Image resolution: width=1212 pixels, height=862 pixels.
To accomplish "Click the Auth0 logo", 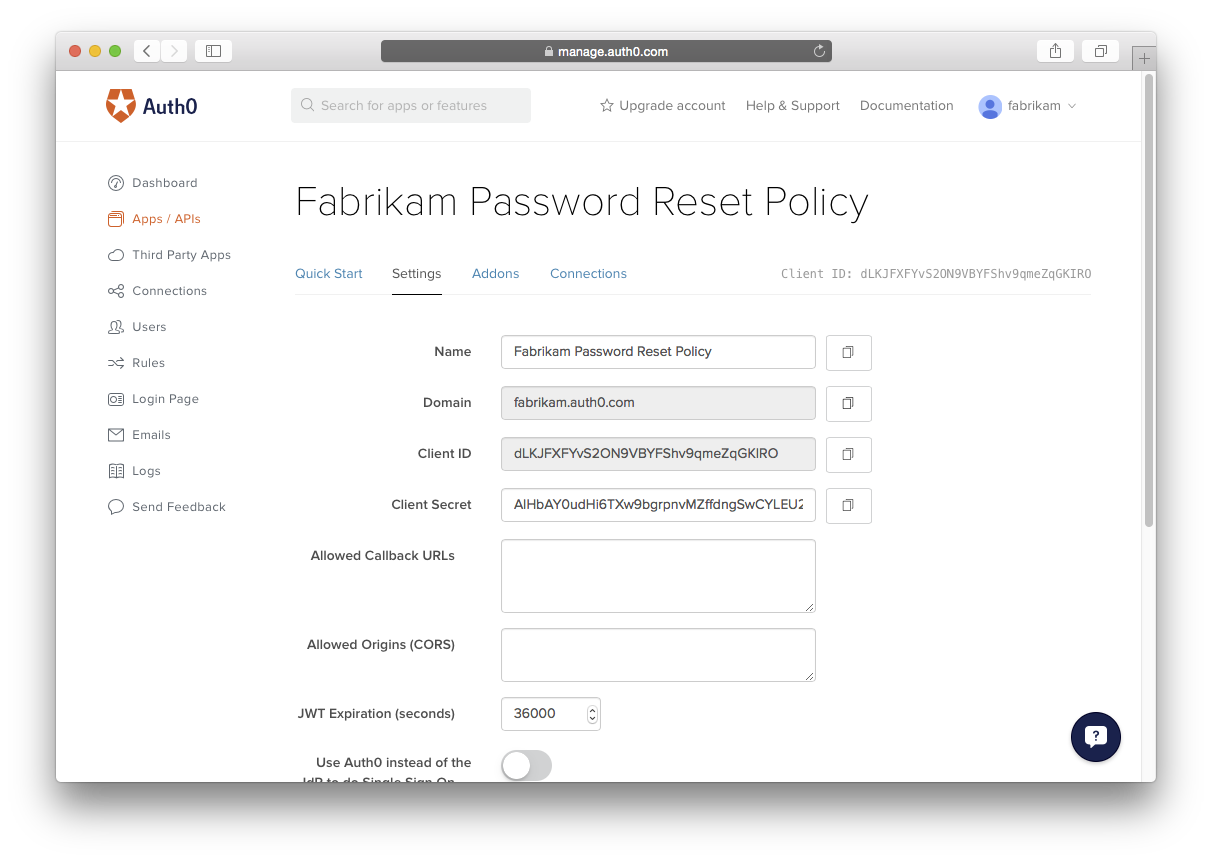I will 151,105.
